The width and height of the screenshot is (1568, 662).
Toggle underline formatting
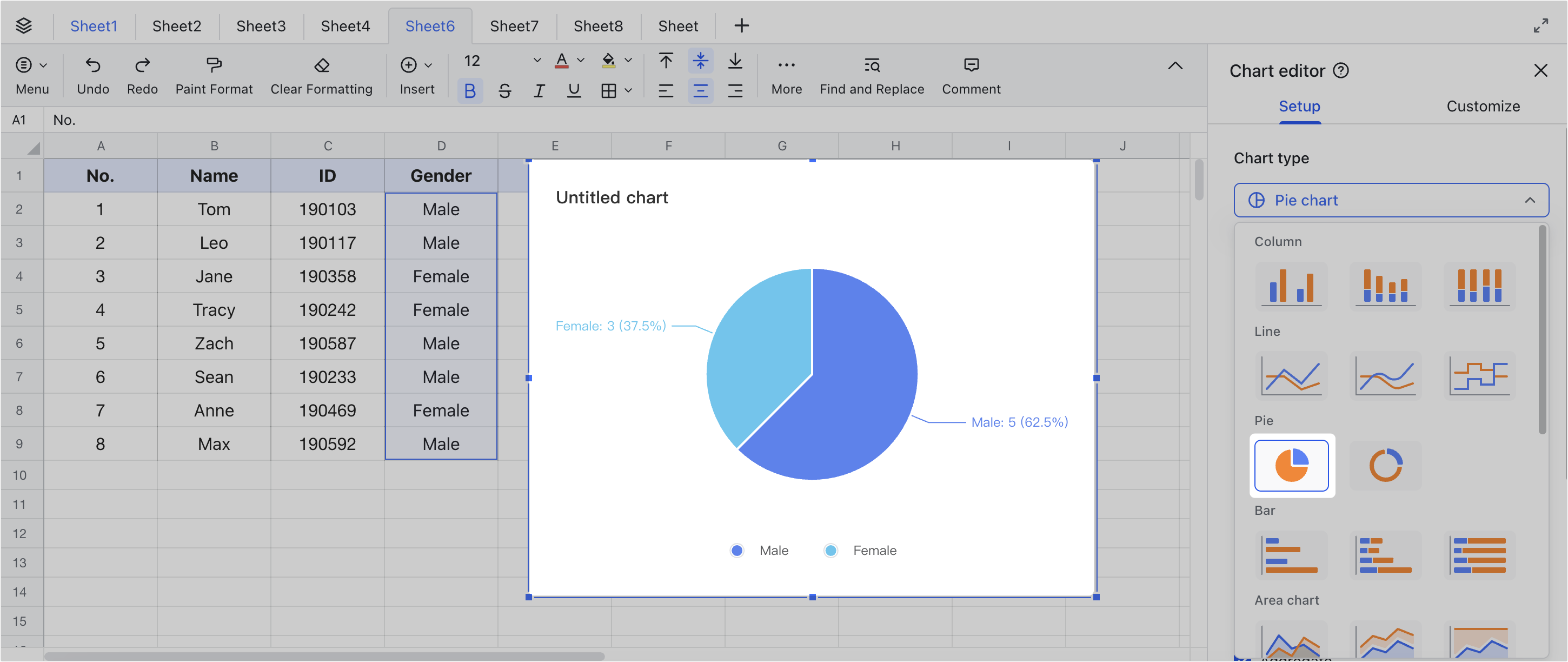tap(573, 90)
